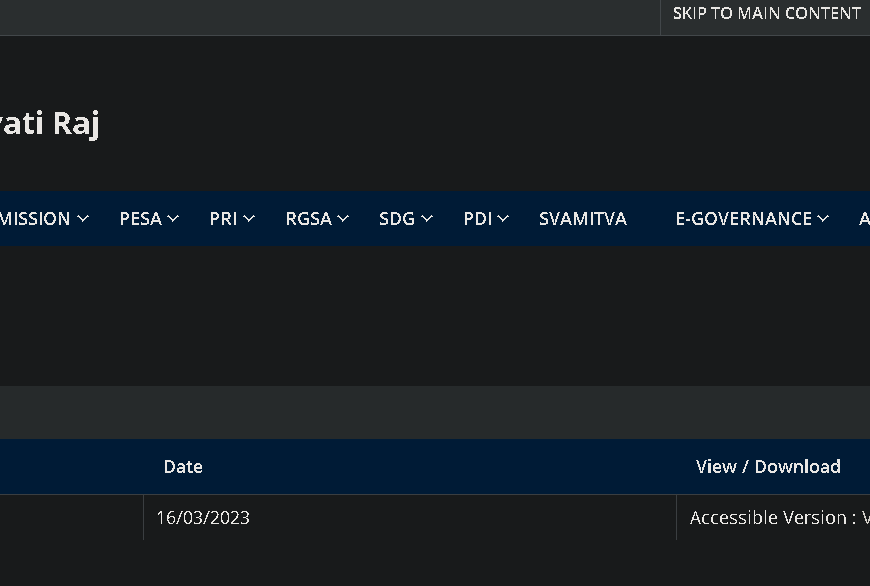Open the SVAMITVA menu item
The width and height of the screenshot is (870, 586).
pos(582,219)
